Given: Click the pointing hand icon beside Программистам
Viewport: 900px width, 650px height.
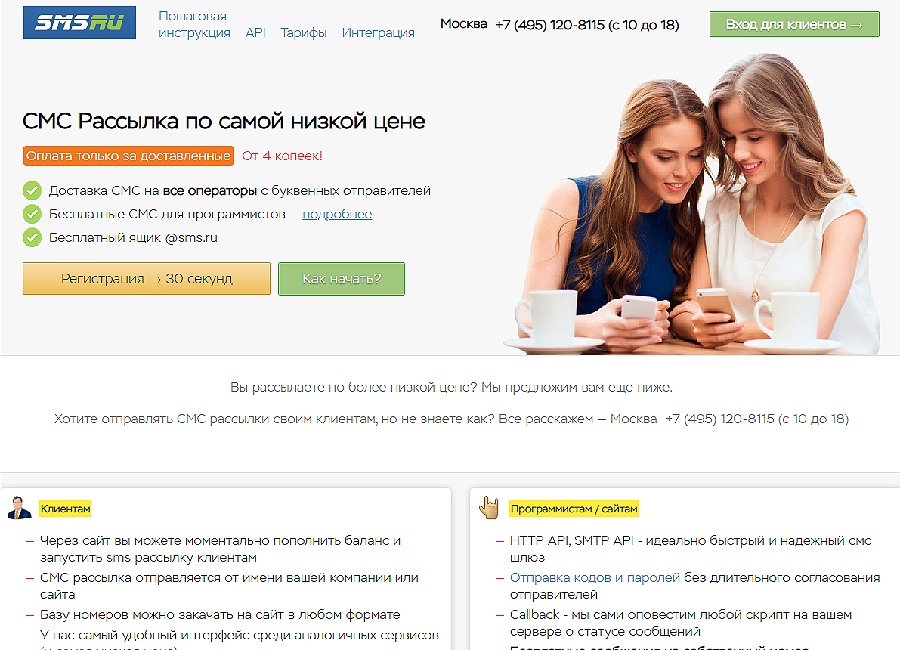Looking at the screenshot, I should pos(489,507).
